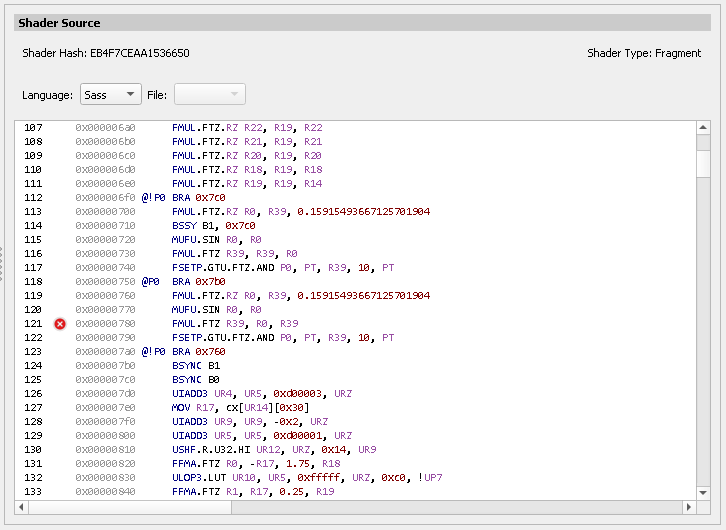This screenshot has width=726, height=530.
Task: Select line number 107 in the gutter
Action: click(33, 128)
